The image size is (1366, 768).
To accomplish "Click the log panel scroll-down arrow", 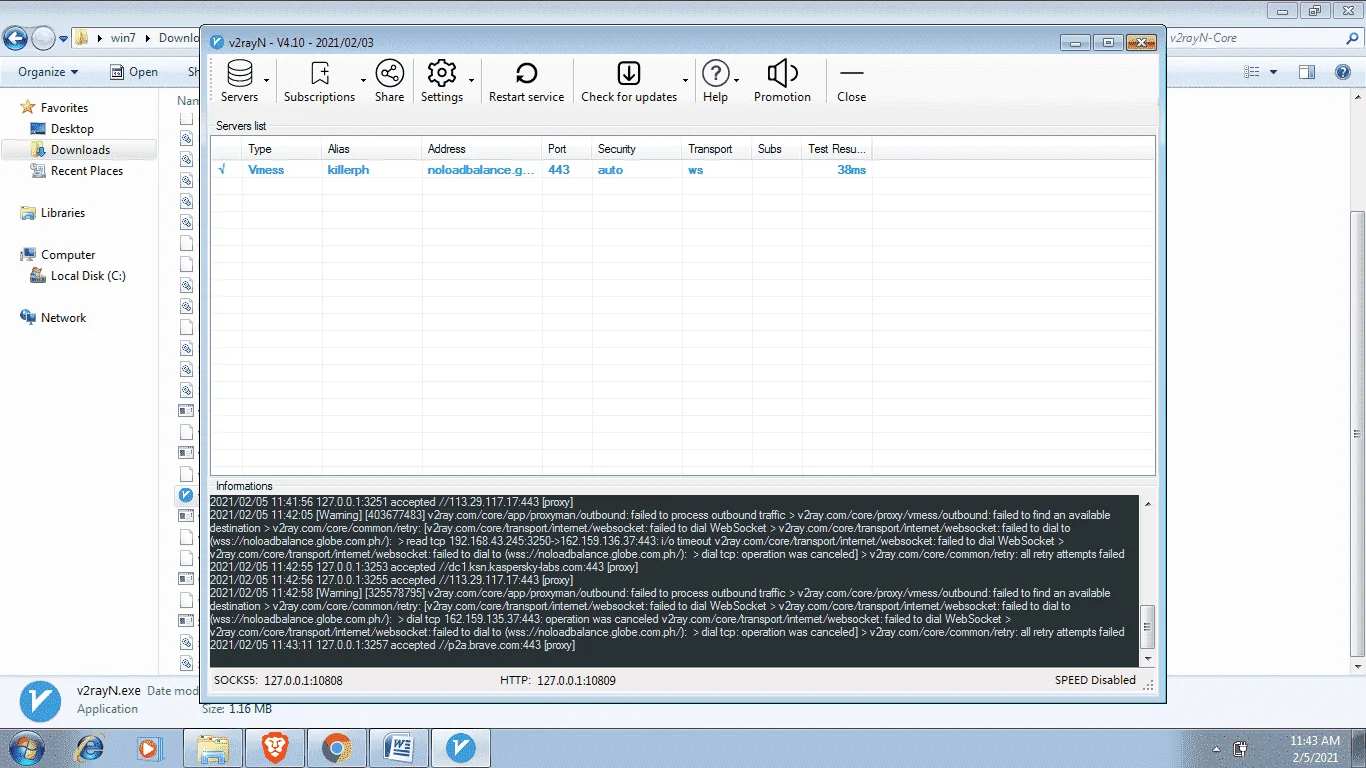I will (1147, 660).
